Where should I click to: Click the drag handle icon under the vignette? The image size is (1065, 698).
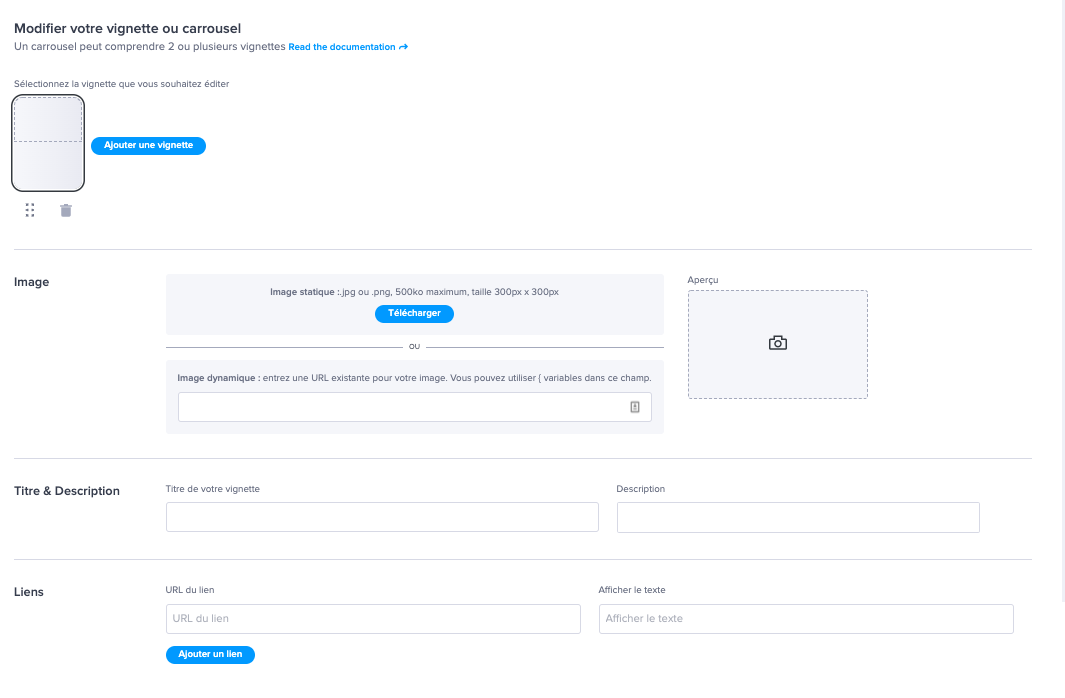[30, 210]
